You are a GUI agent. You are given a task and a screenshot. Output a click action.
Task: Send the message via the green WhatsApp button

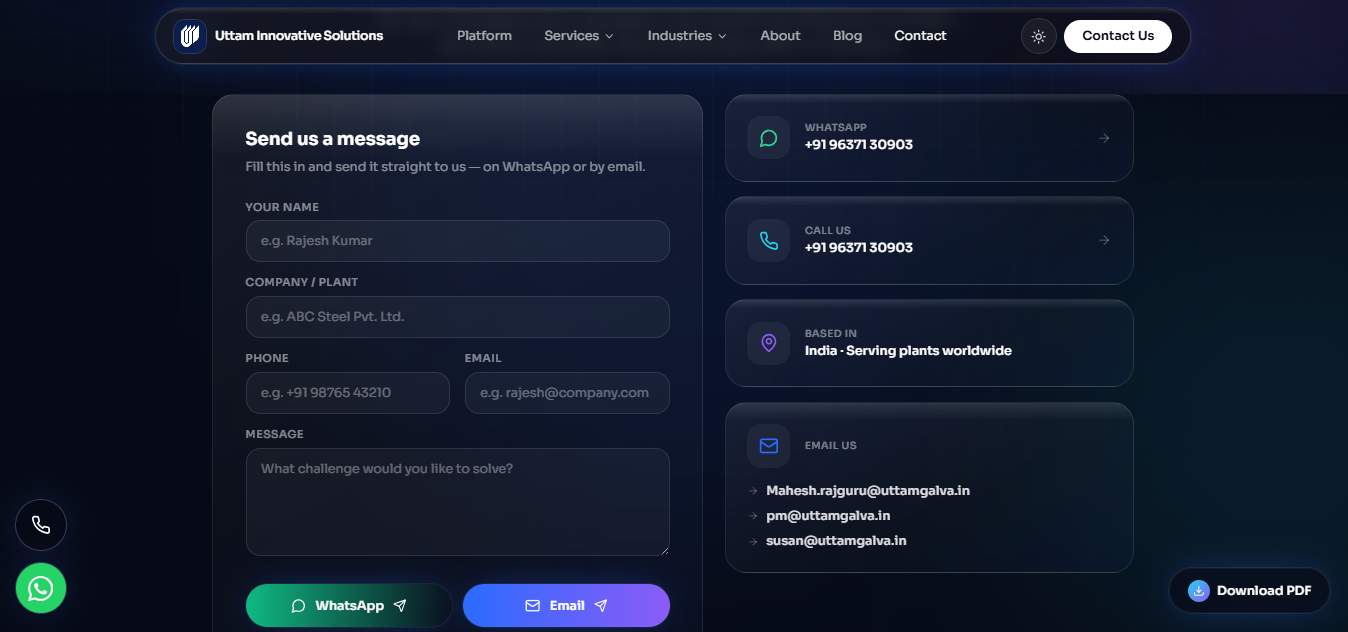pyautogui.click(x=349, y=605)
